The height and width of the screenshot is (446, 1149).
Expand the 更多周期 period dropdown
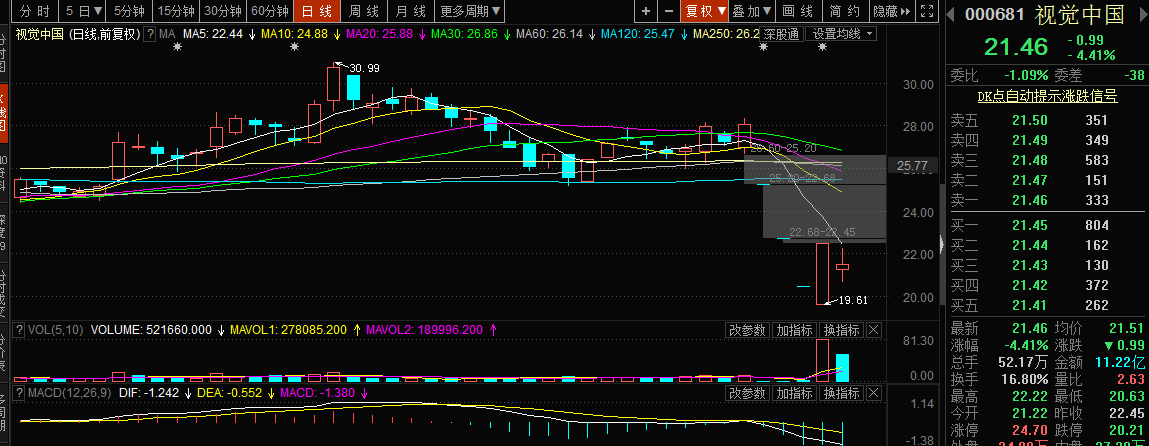pos(471,12)
